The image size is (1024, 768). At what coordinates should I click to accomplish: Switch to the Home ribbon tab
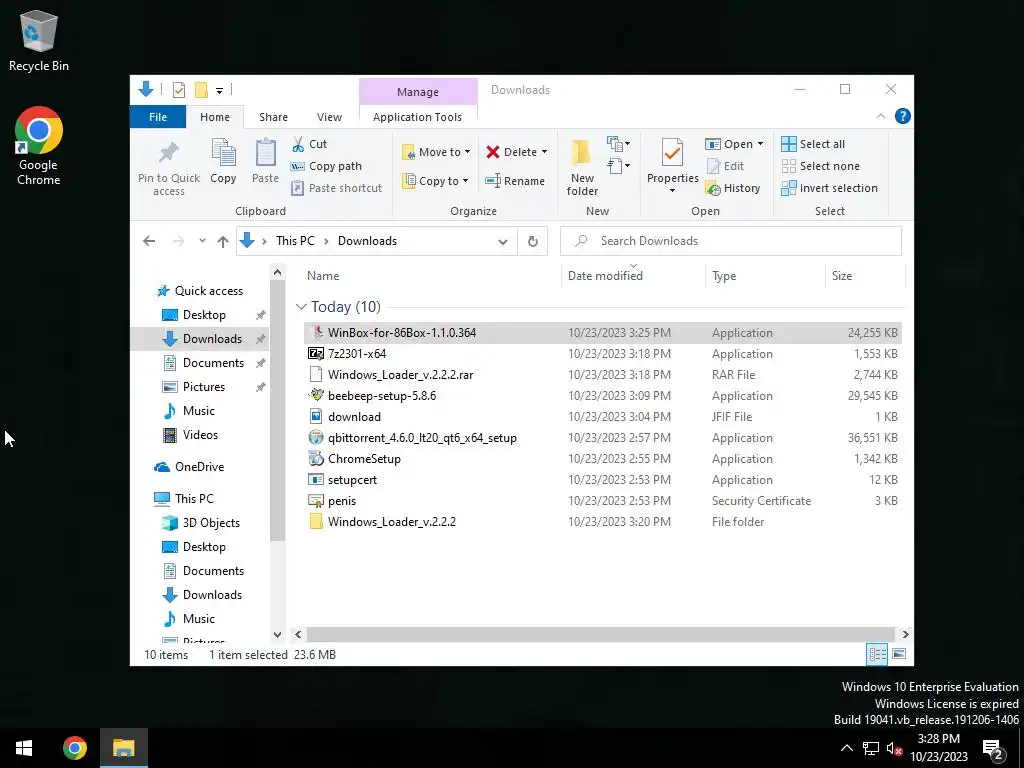coord(215,117)
